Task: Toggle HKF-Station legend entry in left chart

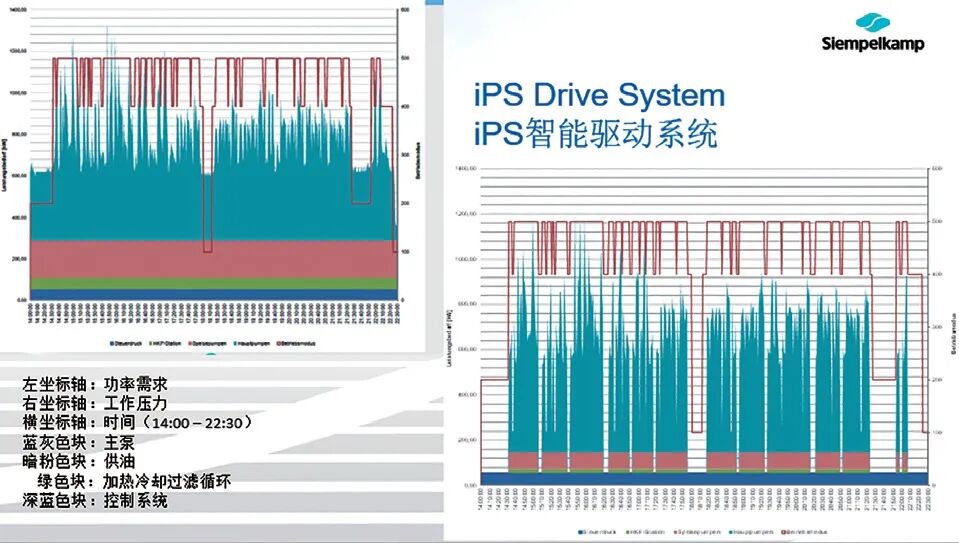Action: pyautogui.click(x=165, y=344)
